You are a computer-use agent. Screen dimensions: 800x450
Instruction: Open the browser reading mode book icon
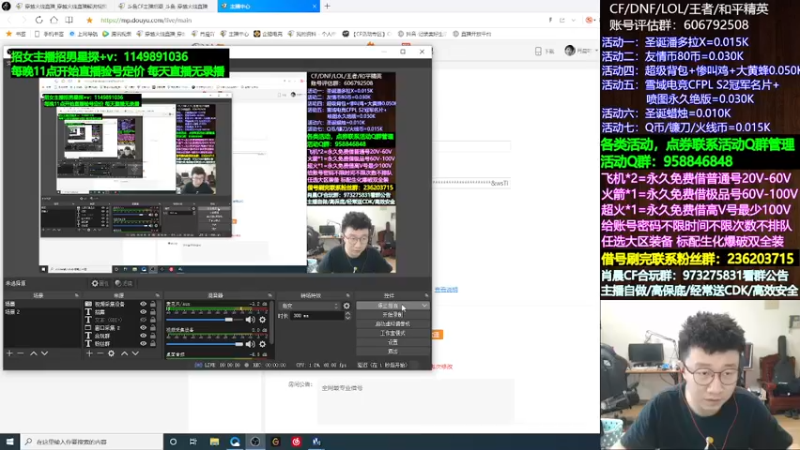click(69, 20)
